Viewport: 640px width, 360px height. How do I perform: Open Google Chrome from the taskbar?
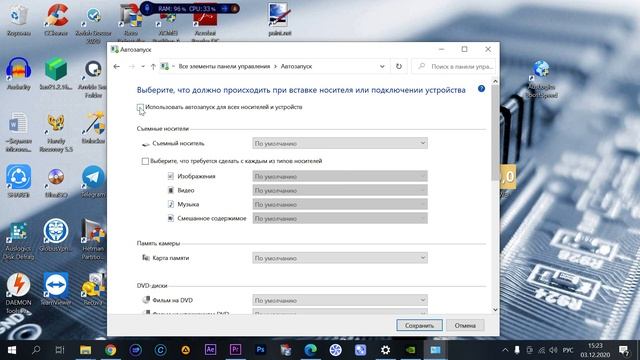[110, 350]
